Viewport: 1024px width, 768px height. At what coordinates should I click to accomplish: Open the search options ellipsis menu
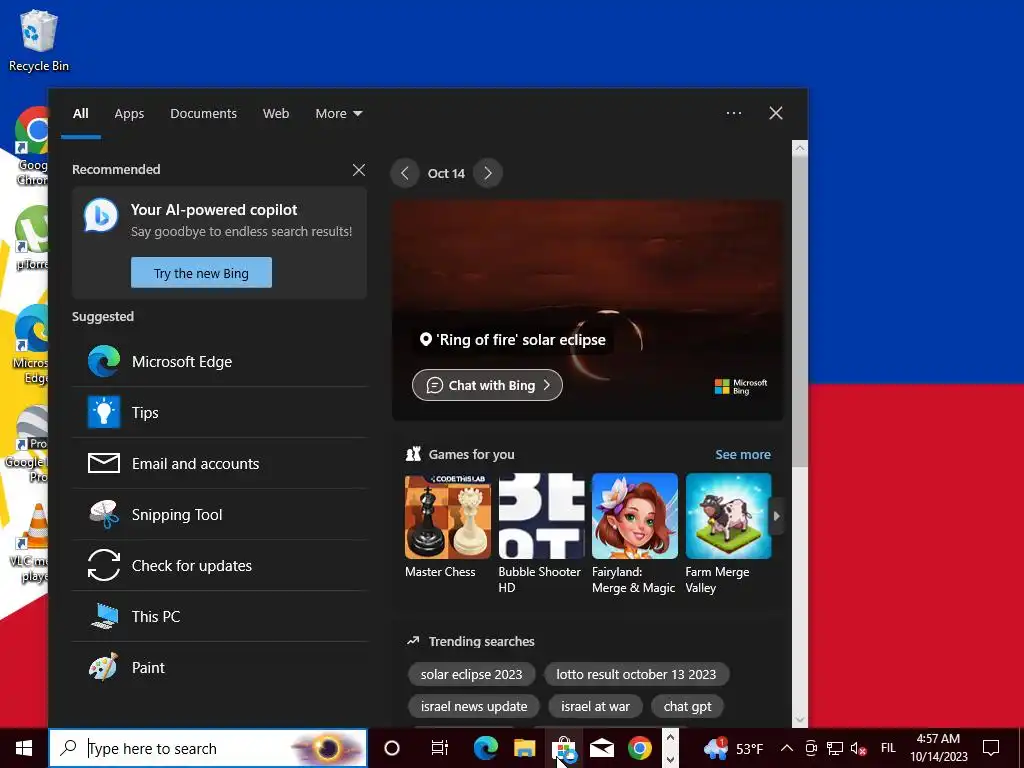point(733,113)
